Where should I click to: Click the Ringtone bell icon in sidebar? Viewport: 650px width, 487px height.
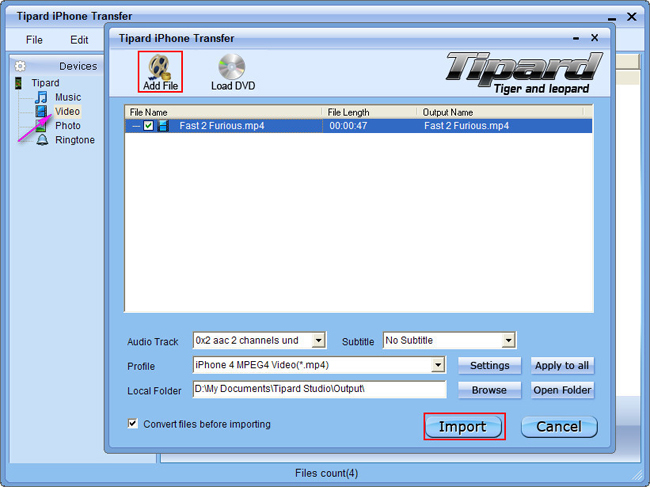click(42, 140)
